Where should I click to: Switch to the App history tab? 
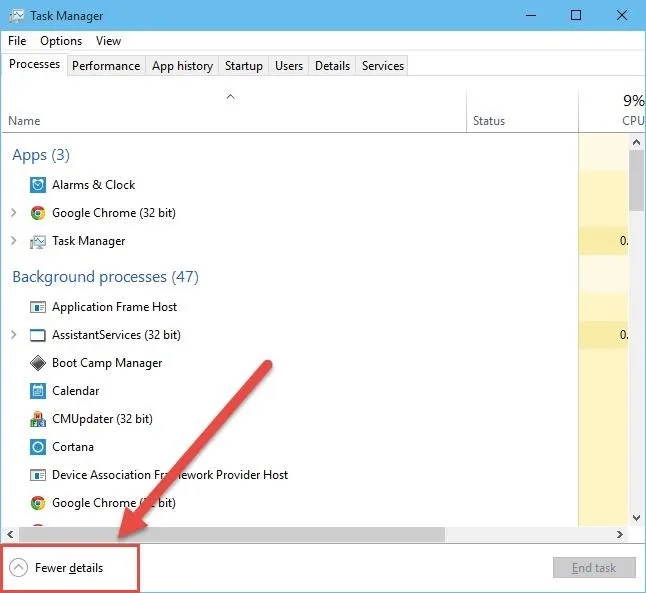(182, 66)
